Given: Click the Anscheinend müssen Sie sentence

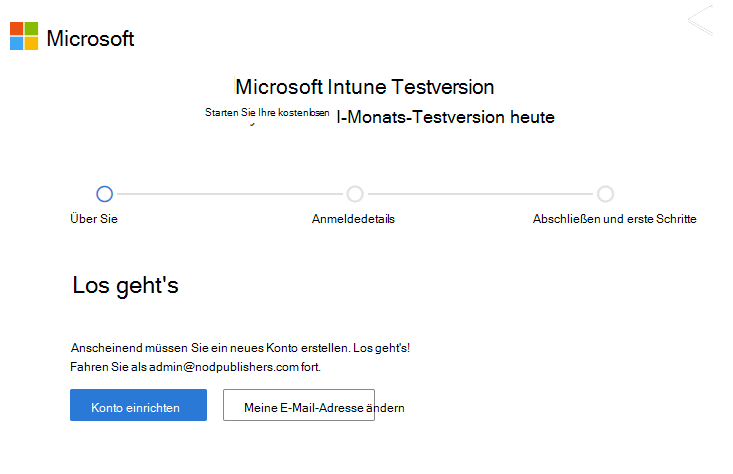Looking at the screenshot, I should (240, 348).
